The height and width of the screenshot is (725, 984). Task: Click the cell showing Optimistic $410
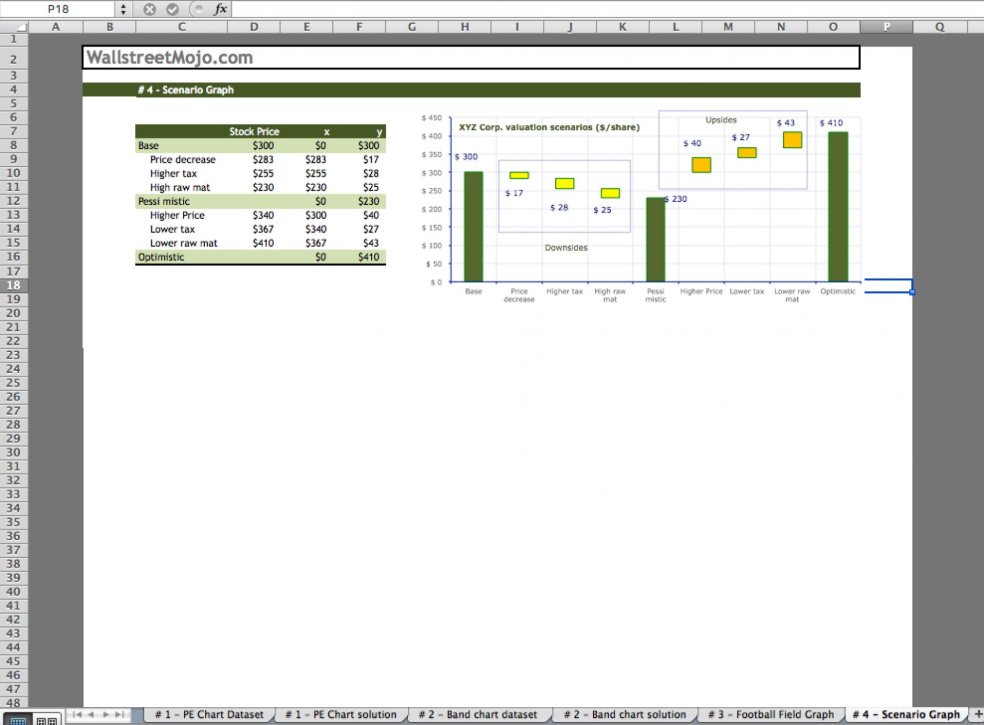368,256
